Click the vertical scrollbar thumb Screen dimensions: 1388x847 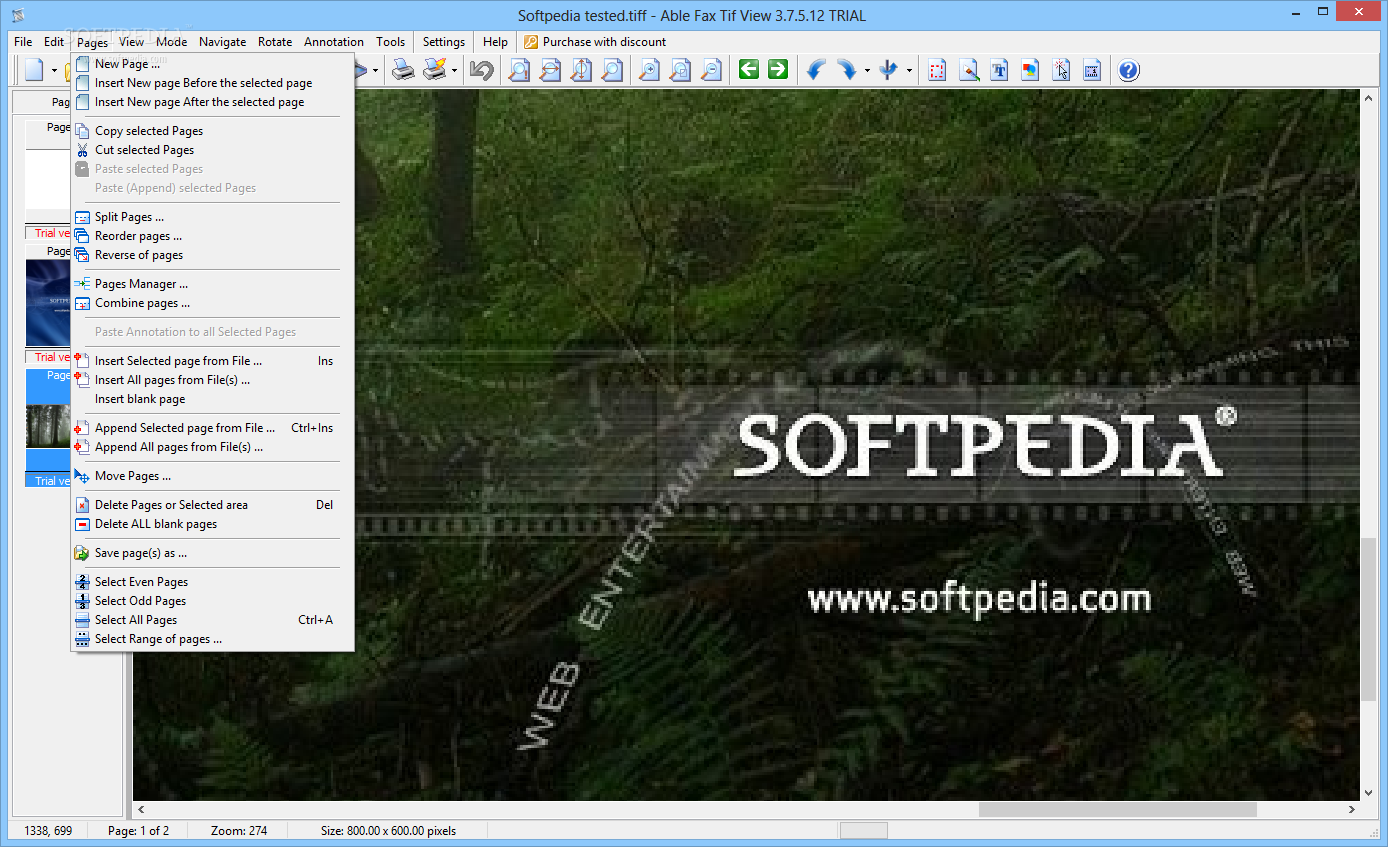point(1368,619)
